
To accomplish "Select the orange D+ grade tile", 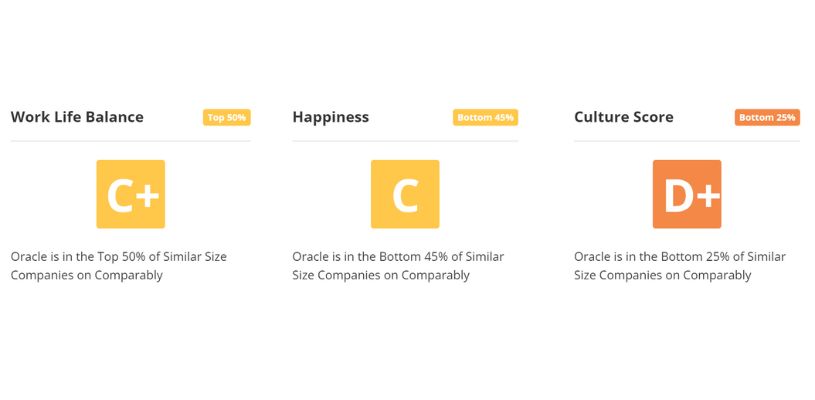I will (x=687, y=194).
